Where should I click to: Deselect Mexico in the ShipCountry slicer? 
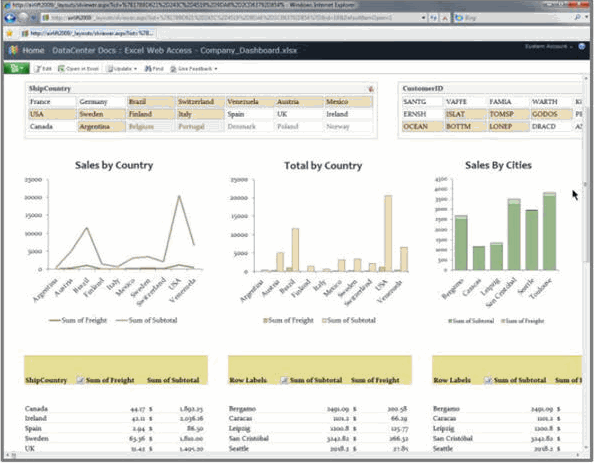coord(349,102)
